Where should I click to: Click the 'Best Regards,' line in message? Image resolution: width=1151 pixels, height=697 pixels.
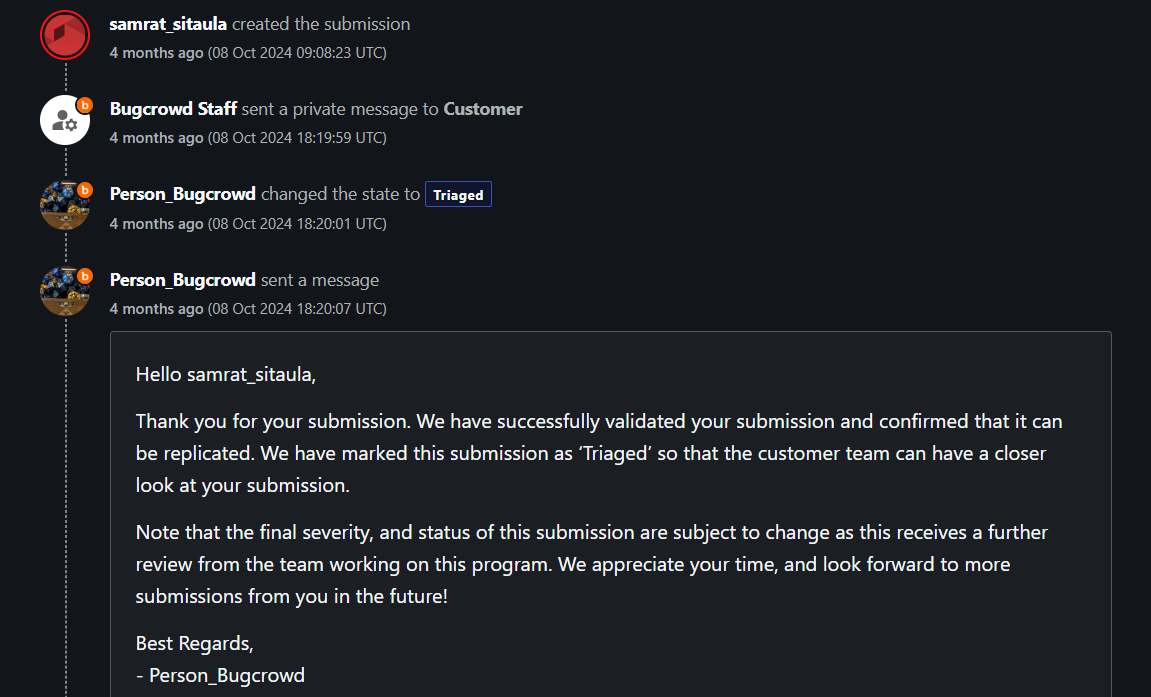[194, 644]
